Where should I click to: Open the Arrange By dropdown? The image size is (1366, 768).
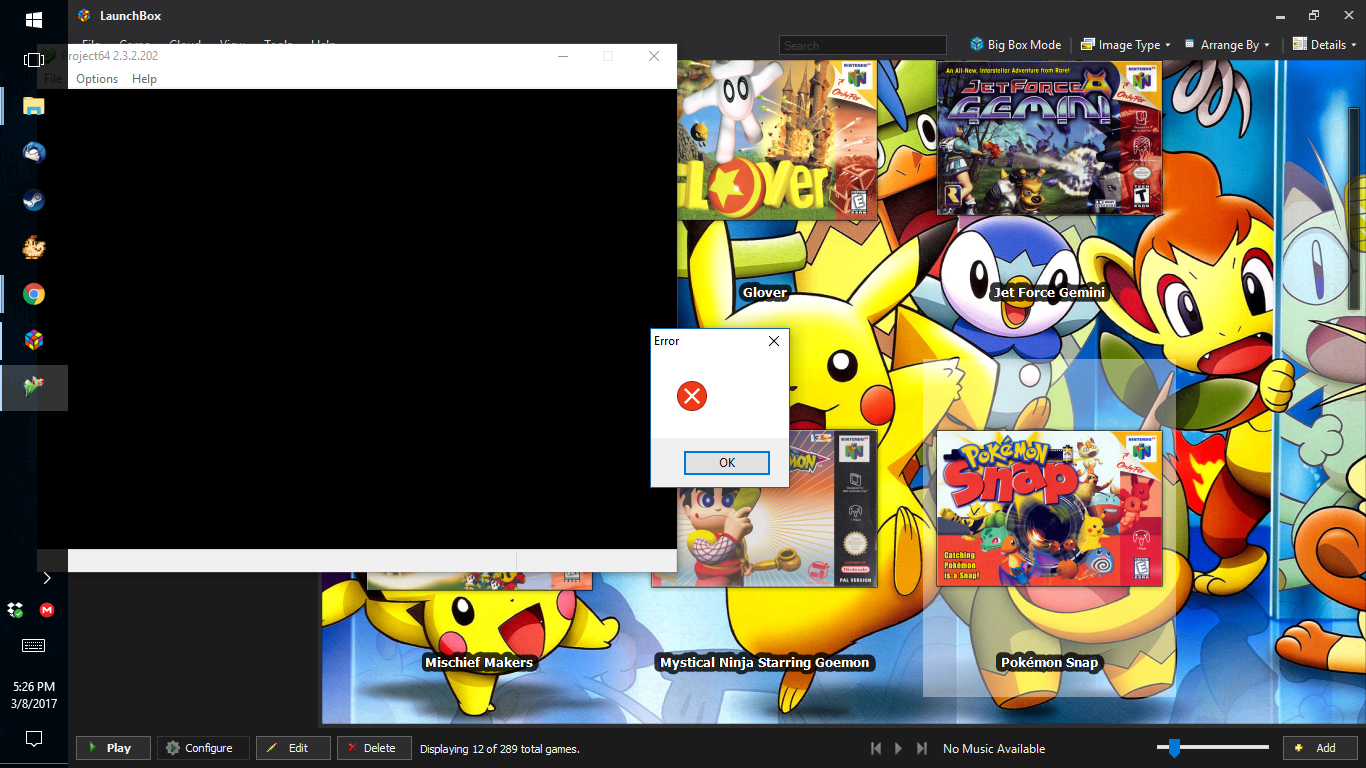[1227, 45]
